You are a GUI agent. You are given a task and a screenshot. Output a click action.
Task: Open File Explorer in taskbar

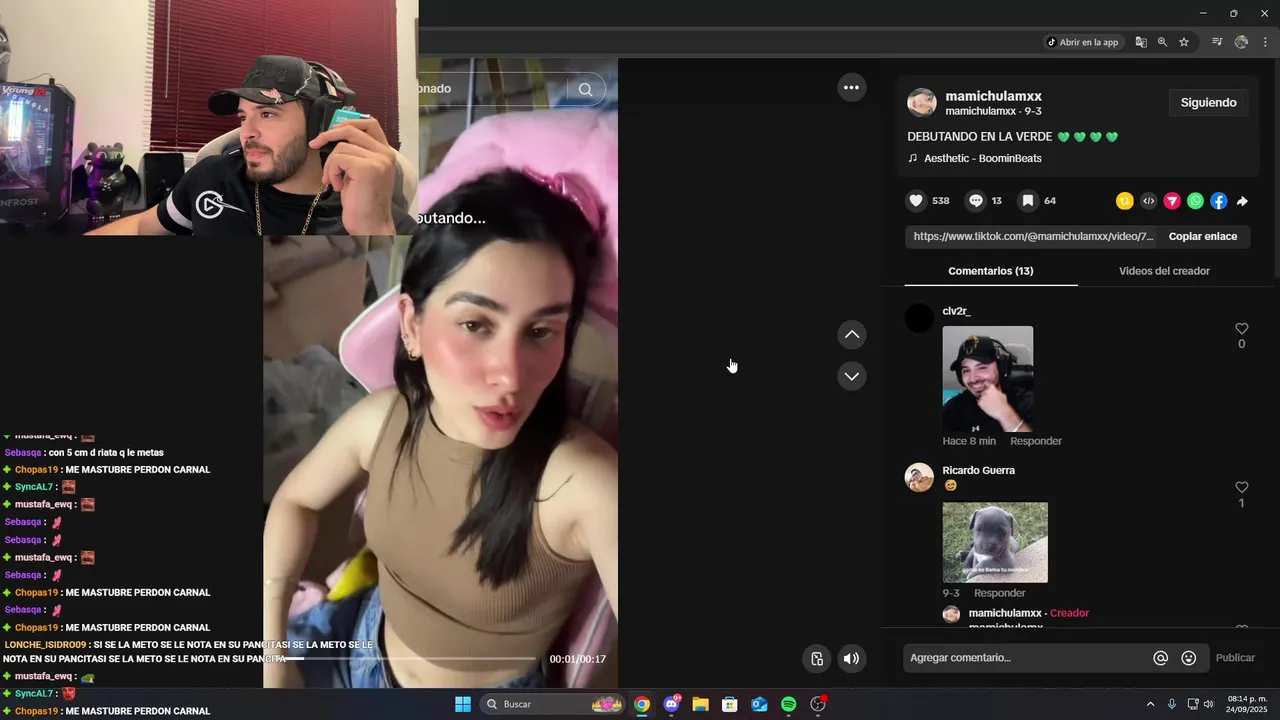click(700, 704)
